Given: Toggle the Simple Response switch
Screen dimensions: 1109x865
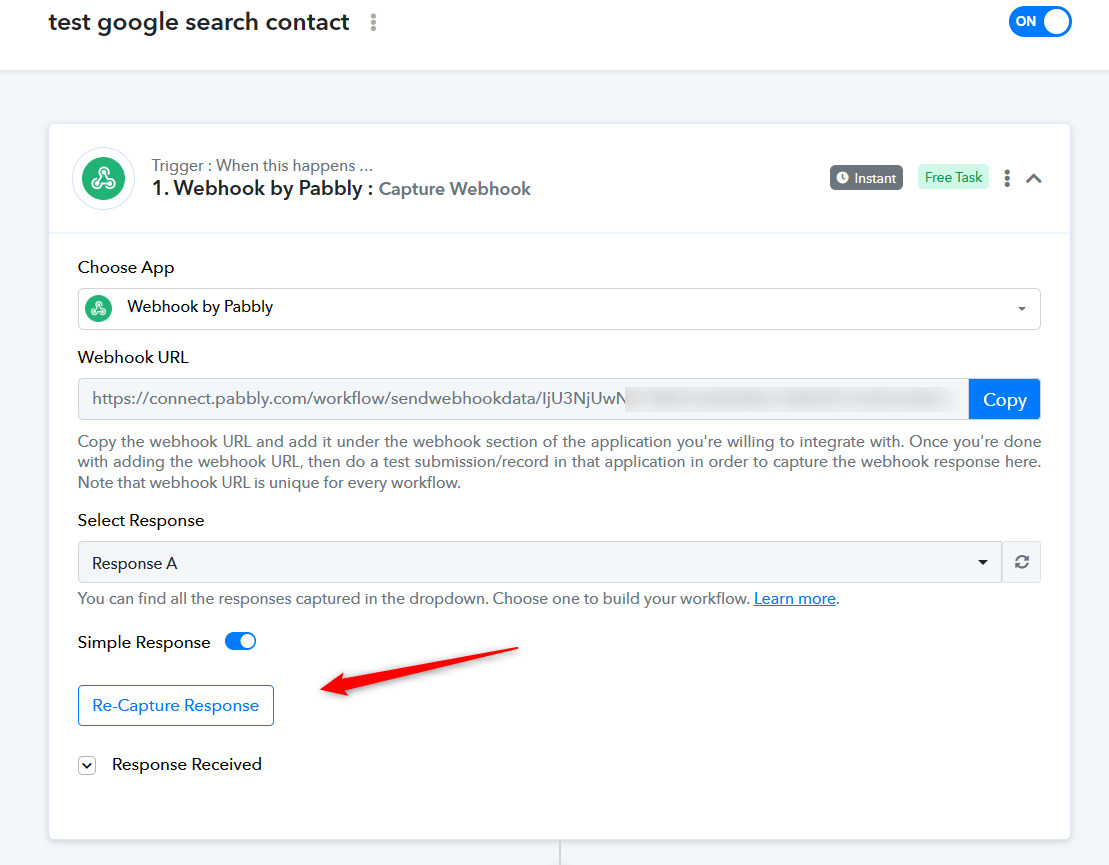Looking at the screenshot, I should coord(240,642).
